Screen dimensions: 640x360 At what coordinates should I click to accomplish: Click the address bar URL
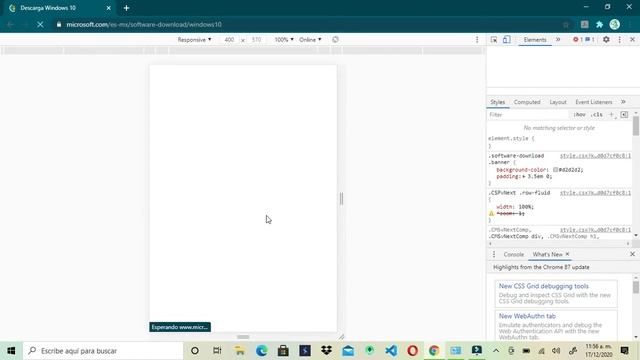point(144,24)
